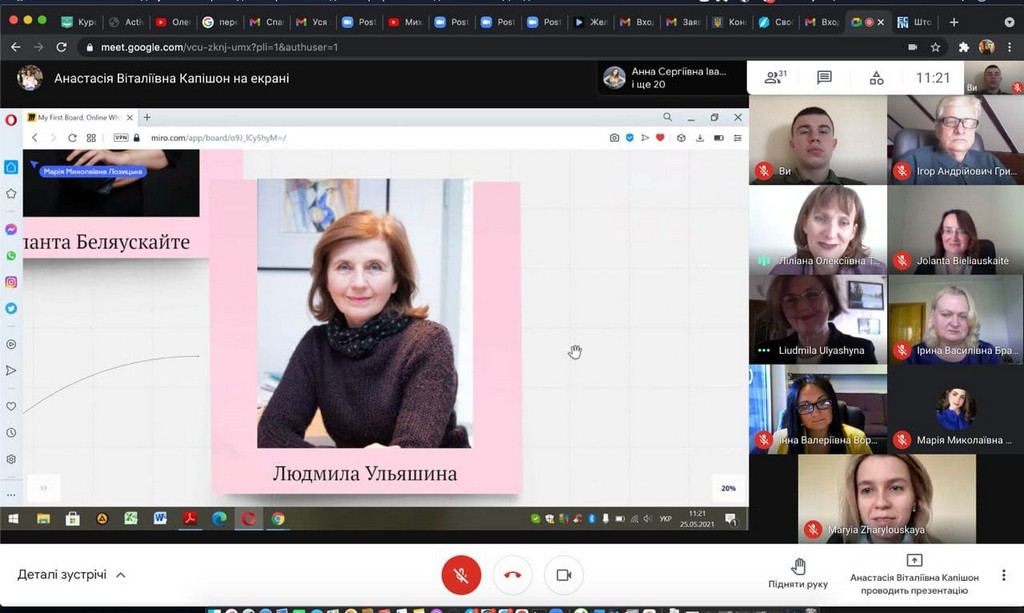Click the presentation button by Анастасія Капішон
This screenshot has width=1024, height=613.
coord(914,575)
